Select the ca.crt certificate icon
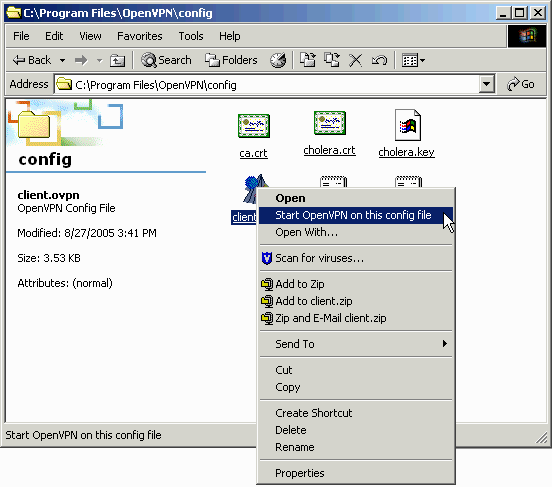 click(253, 125)
